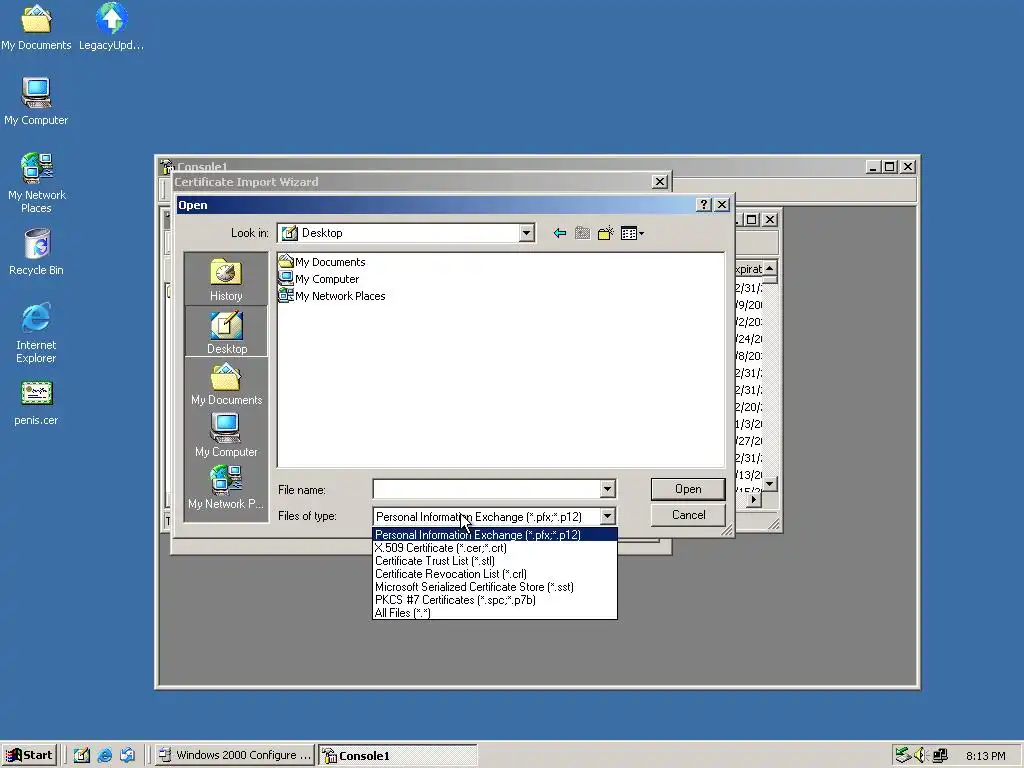Click the taskbar clock showing 8:13 PM

985,756
